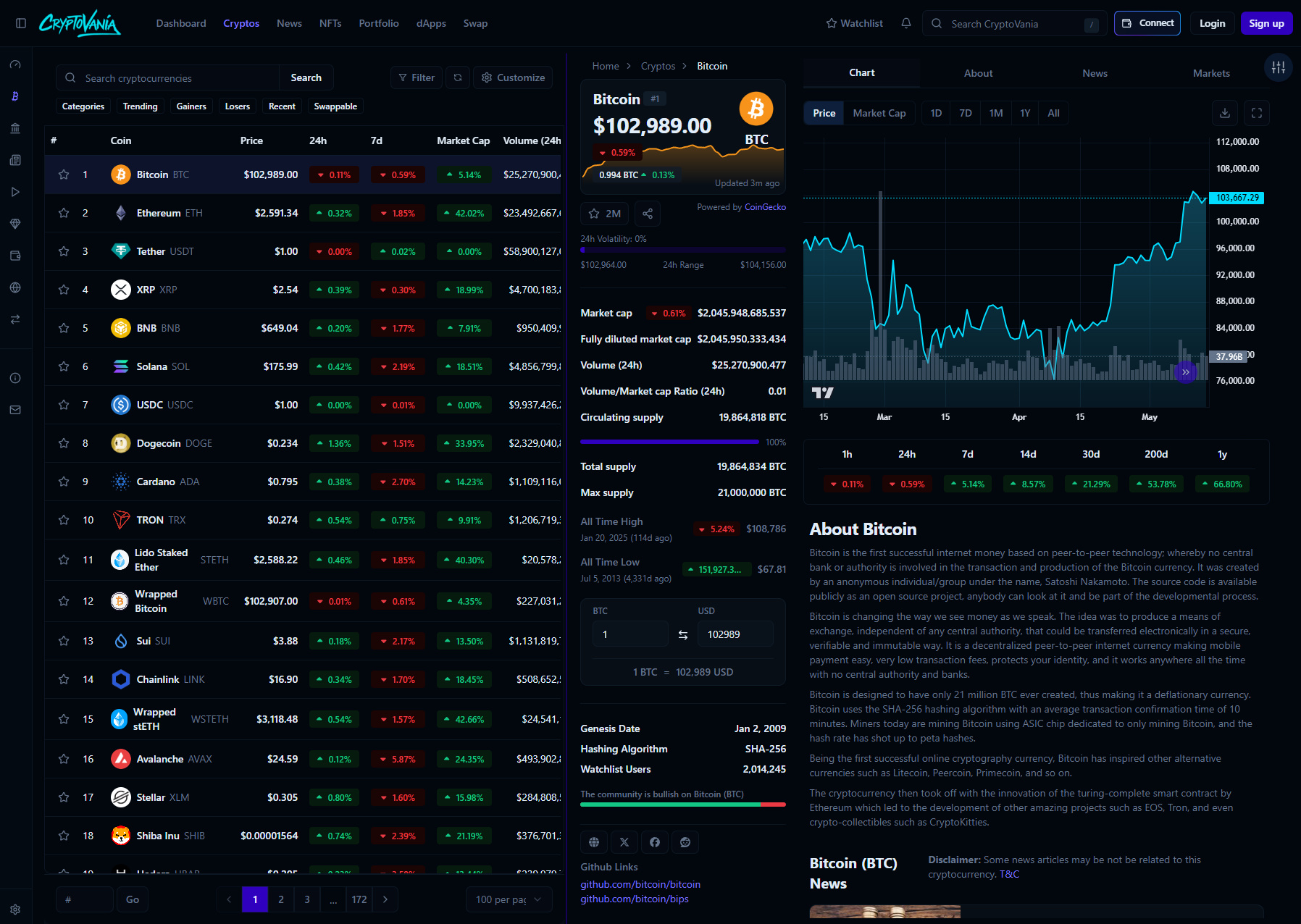
Task: Open sidebar mail icon
Action: [15, 410]
